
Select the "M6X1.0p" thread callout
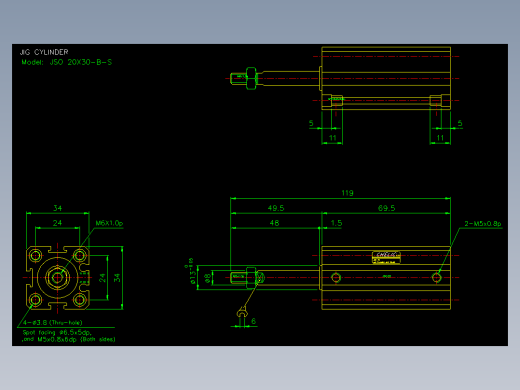(x=109, y=223)
